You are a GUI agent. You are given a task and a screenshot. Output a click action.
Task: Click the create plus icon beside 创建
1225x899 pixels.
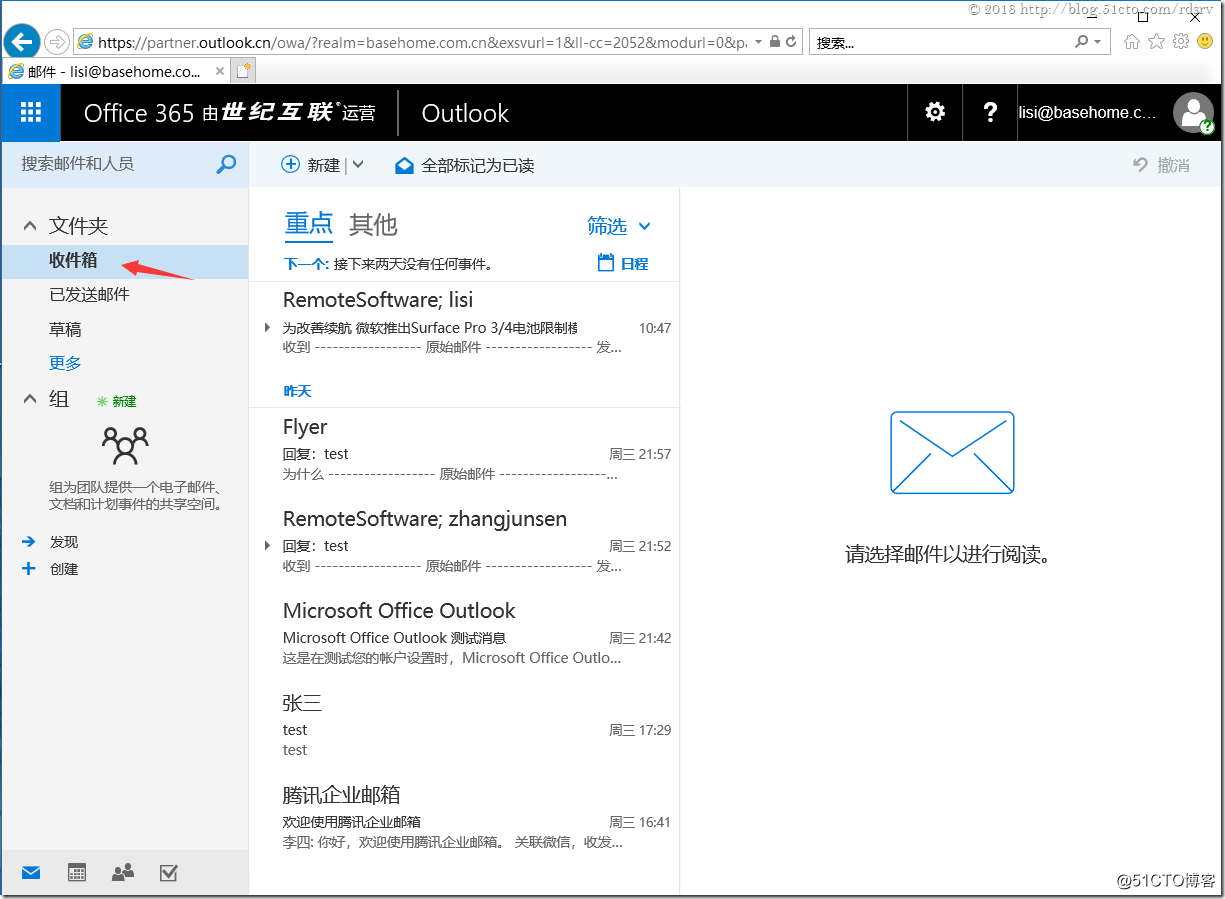point(28,569)
